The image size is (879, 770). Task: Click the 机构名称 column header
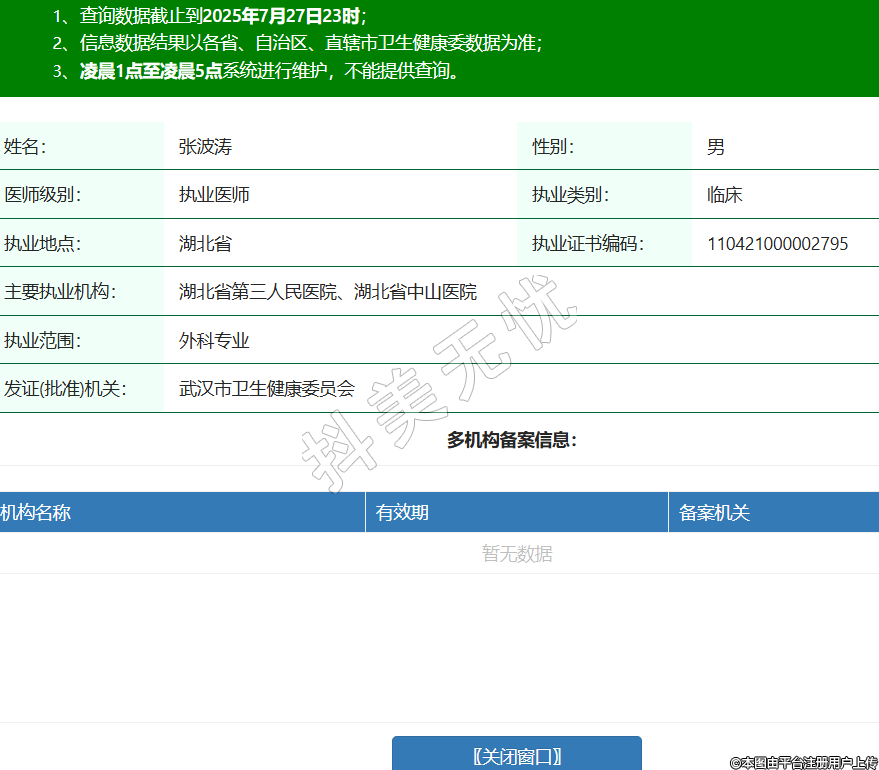point(36,513)
